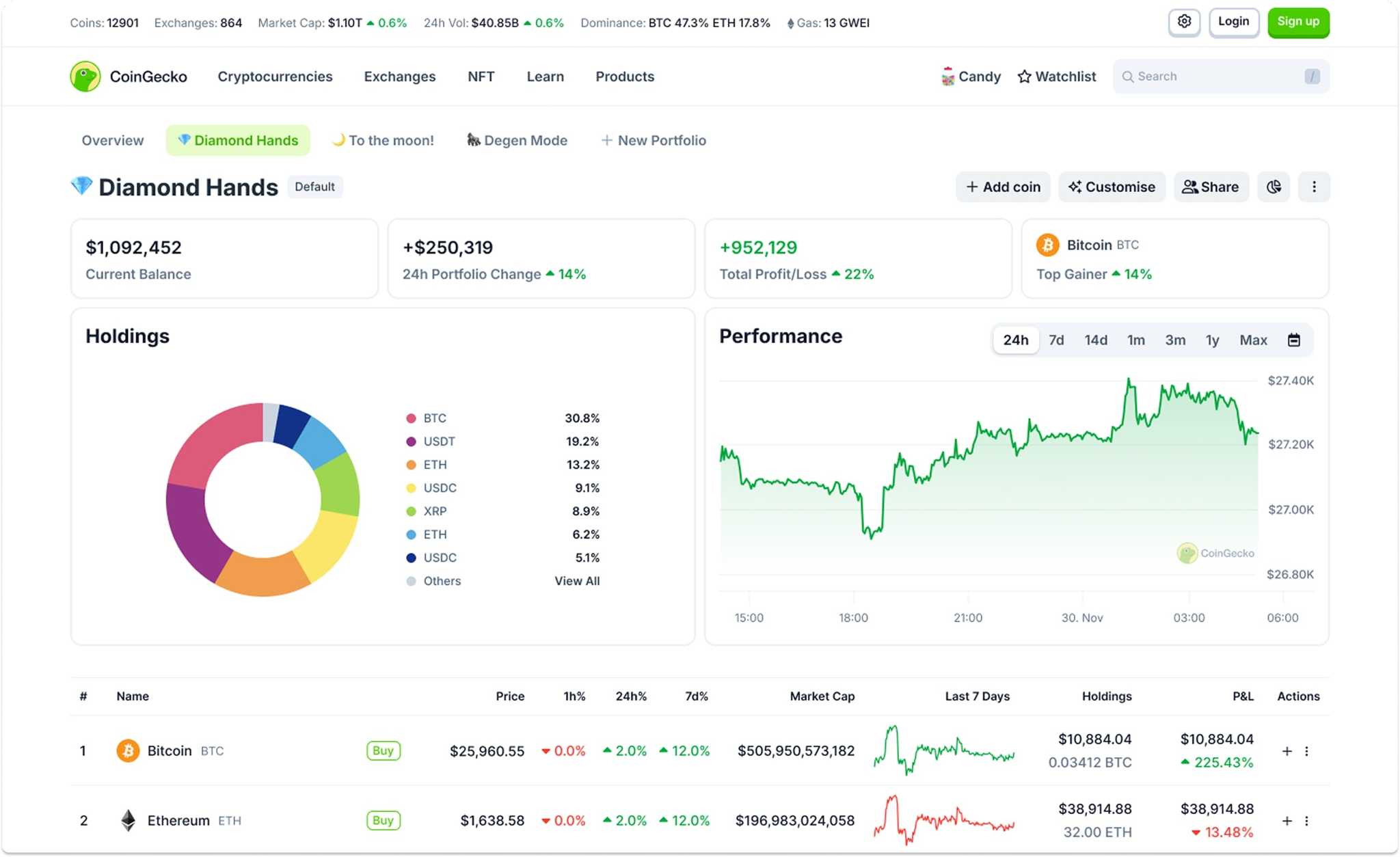
Task: Click the Customise button
Action: click(1112, 187)
